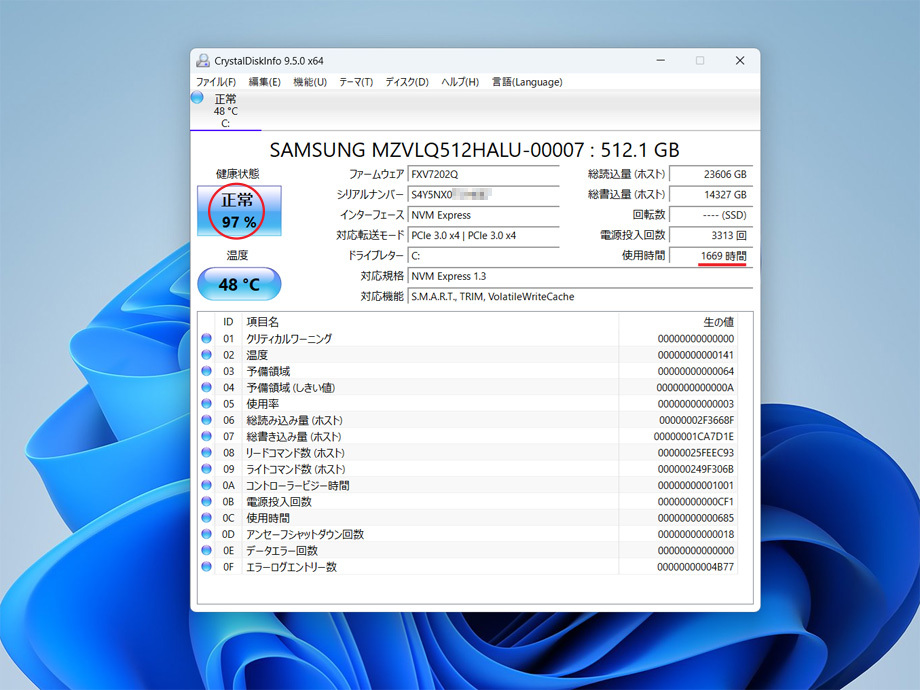Click raw value 00000001CA7D1E
Image resolution: width=920 pixels, height=690 pixels.
(694, 437)
